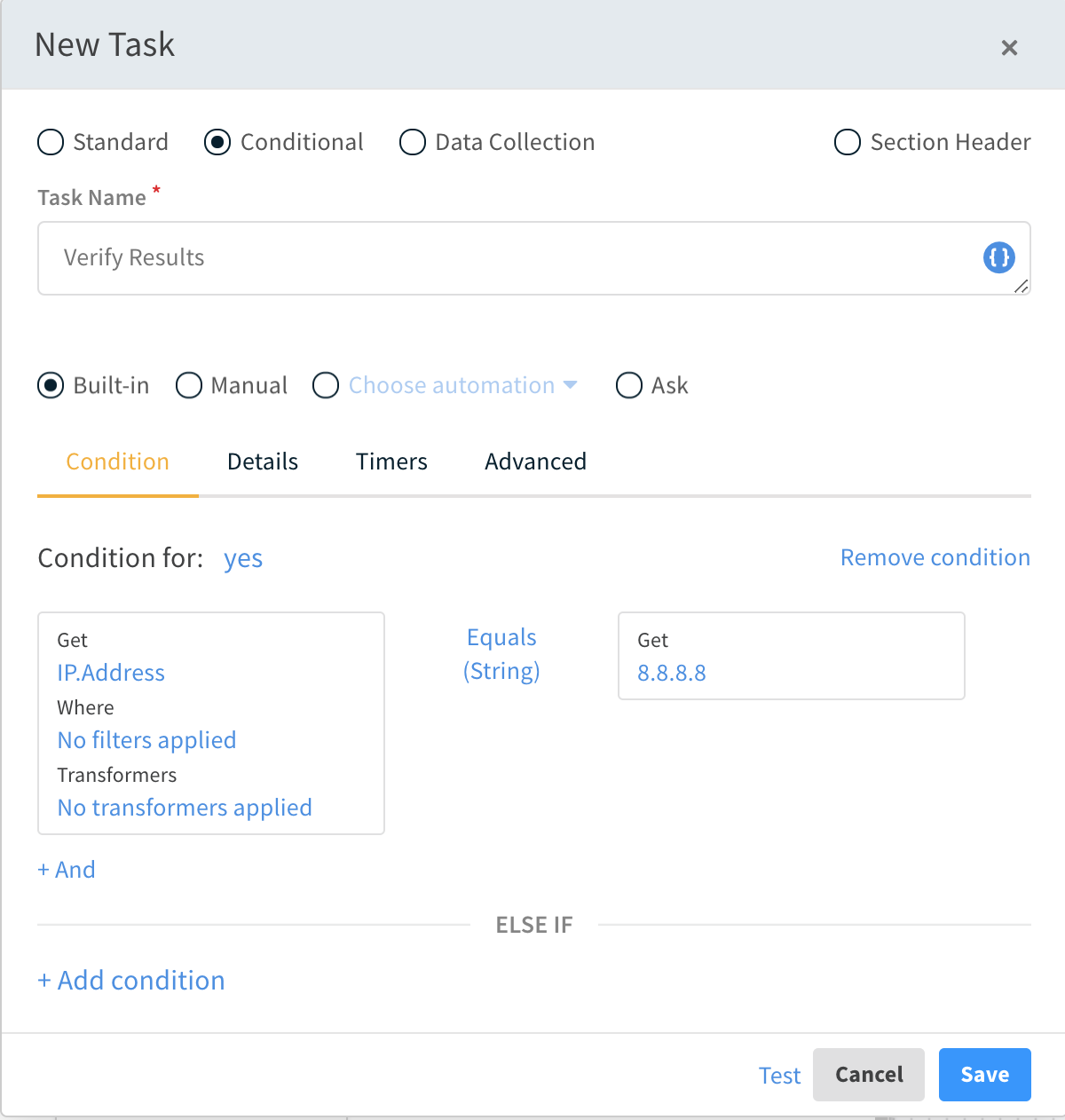Select the Ask radio option

tap(629, 385)
